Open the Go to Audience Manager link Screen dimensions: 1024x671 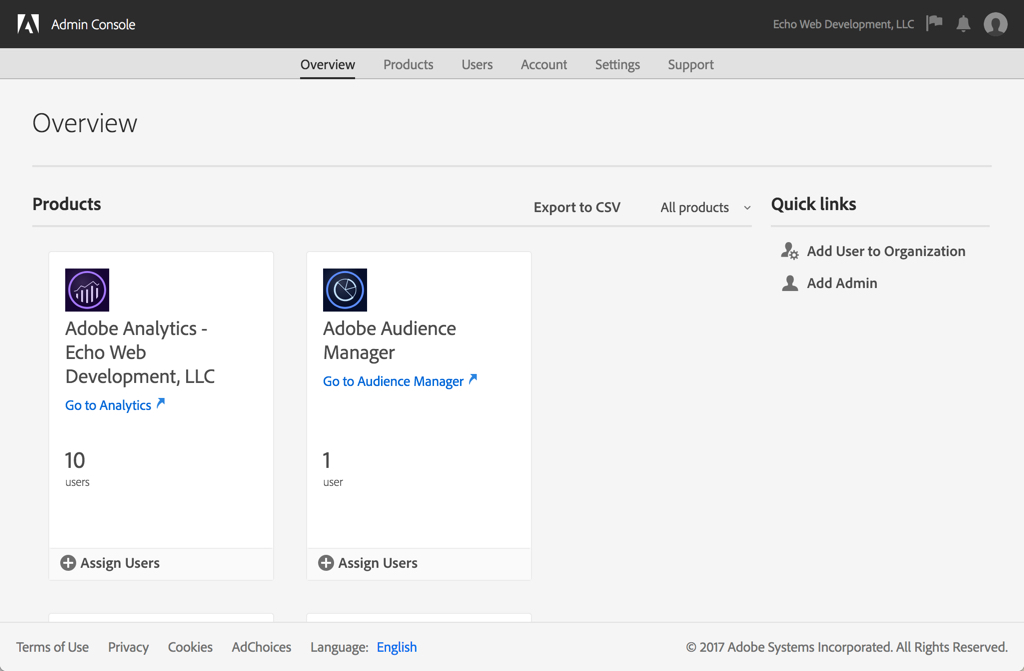[393, 381]
